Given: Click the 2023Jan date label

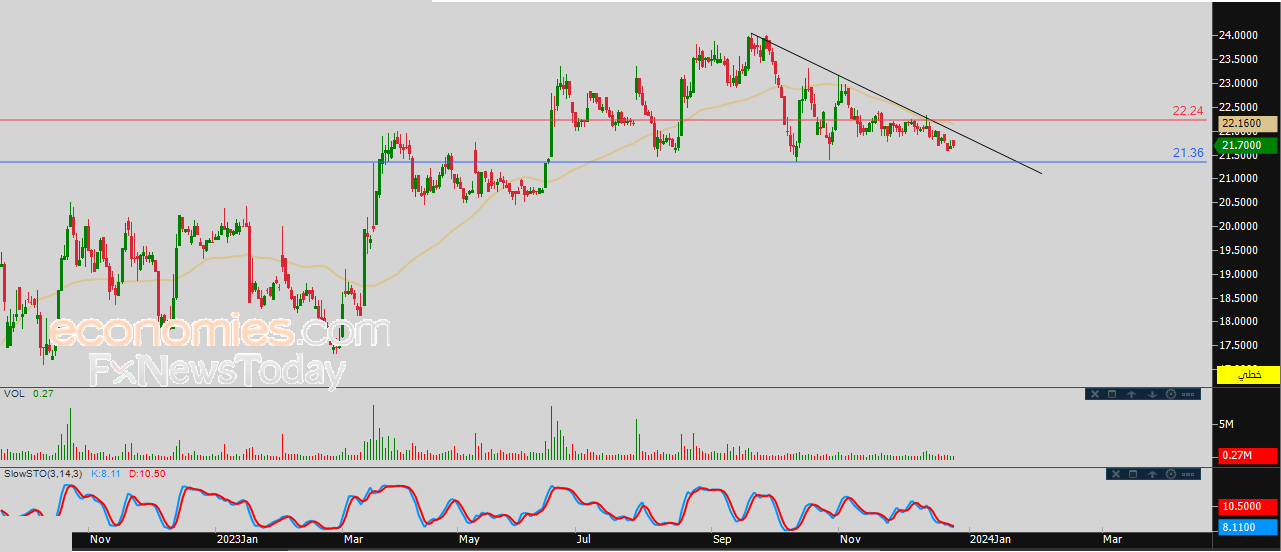Looking at the screenshot, I should 240,539.
